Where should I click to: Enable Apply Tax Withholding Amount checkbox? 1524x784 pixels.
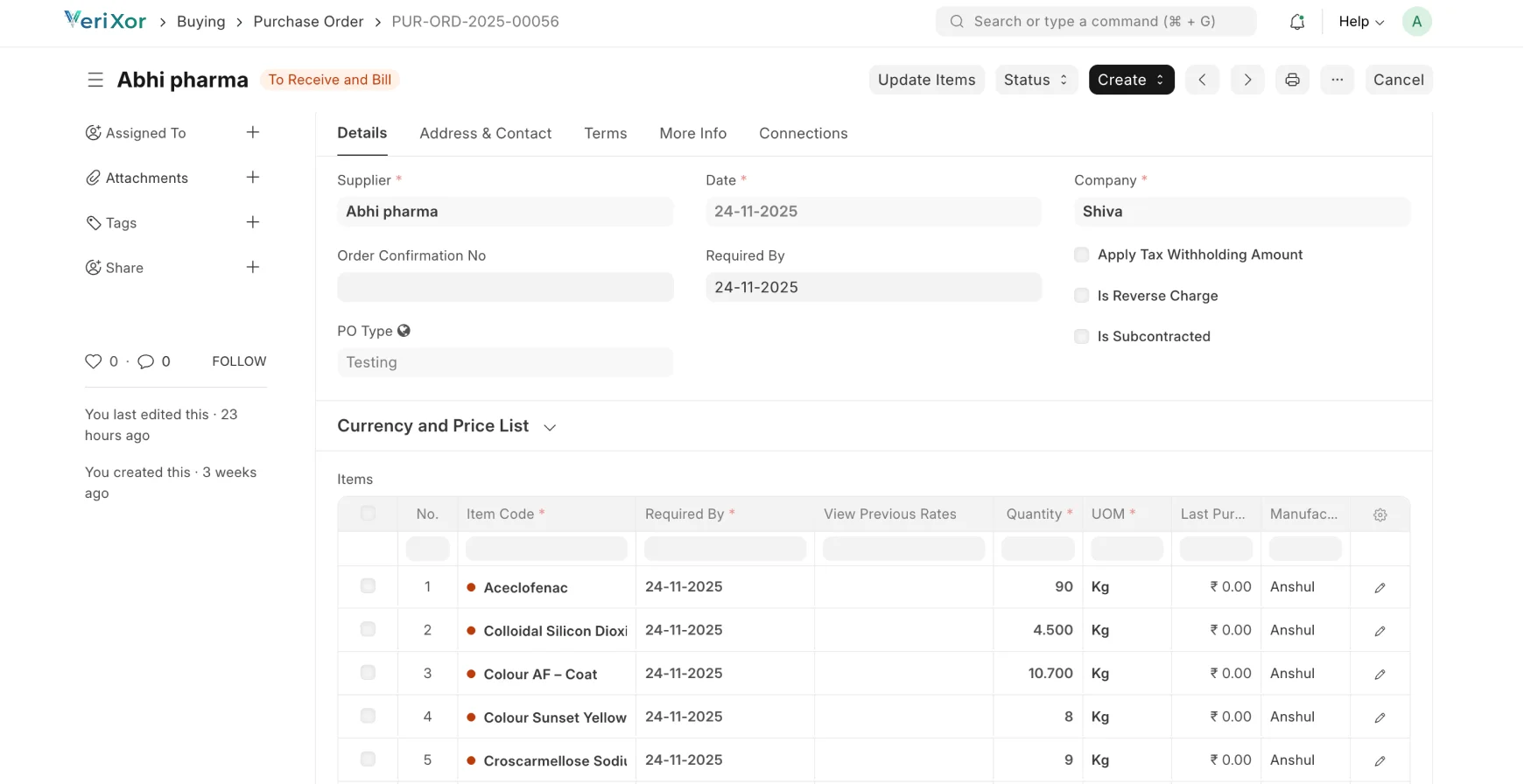[x=1082, y=255]
